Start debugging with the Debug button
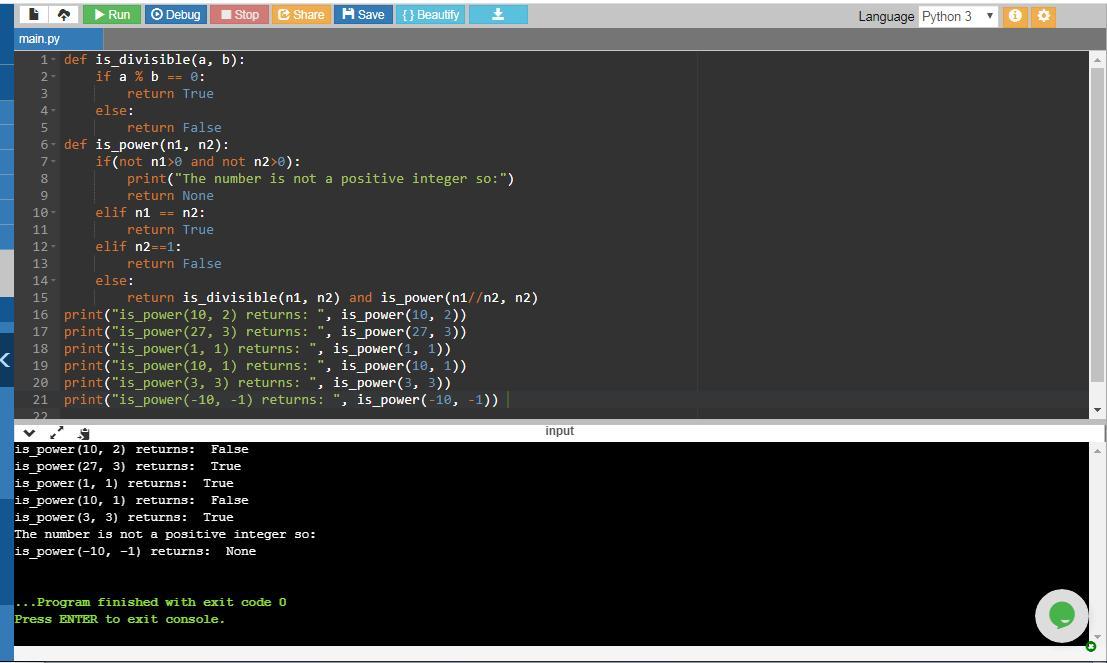 tap(175, 15)
